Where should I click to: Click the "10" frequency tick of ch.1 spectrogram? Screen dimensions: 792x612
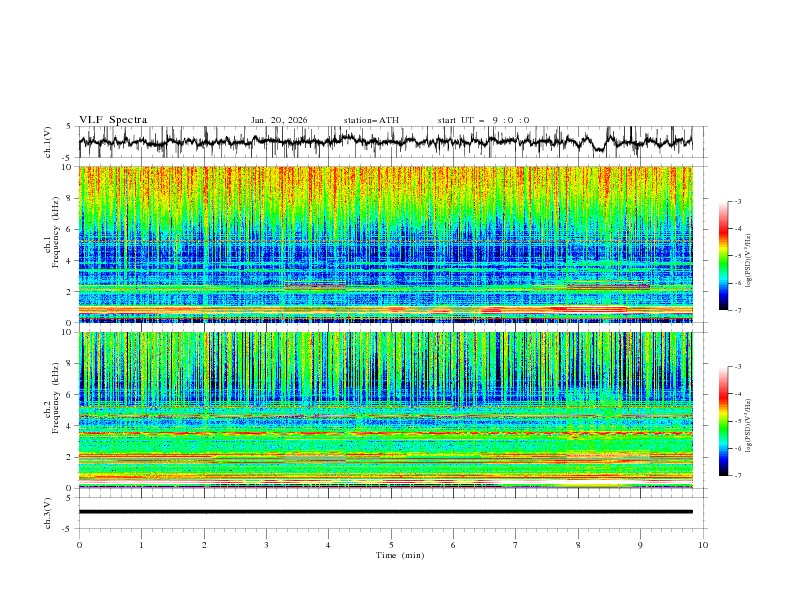click(67, 167)
